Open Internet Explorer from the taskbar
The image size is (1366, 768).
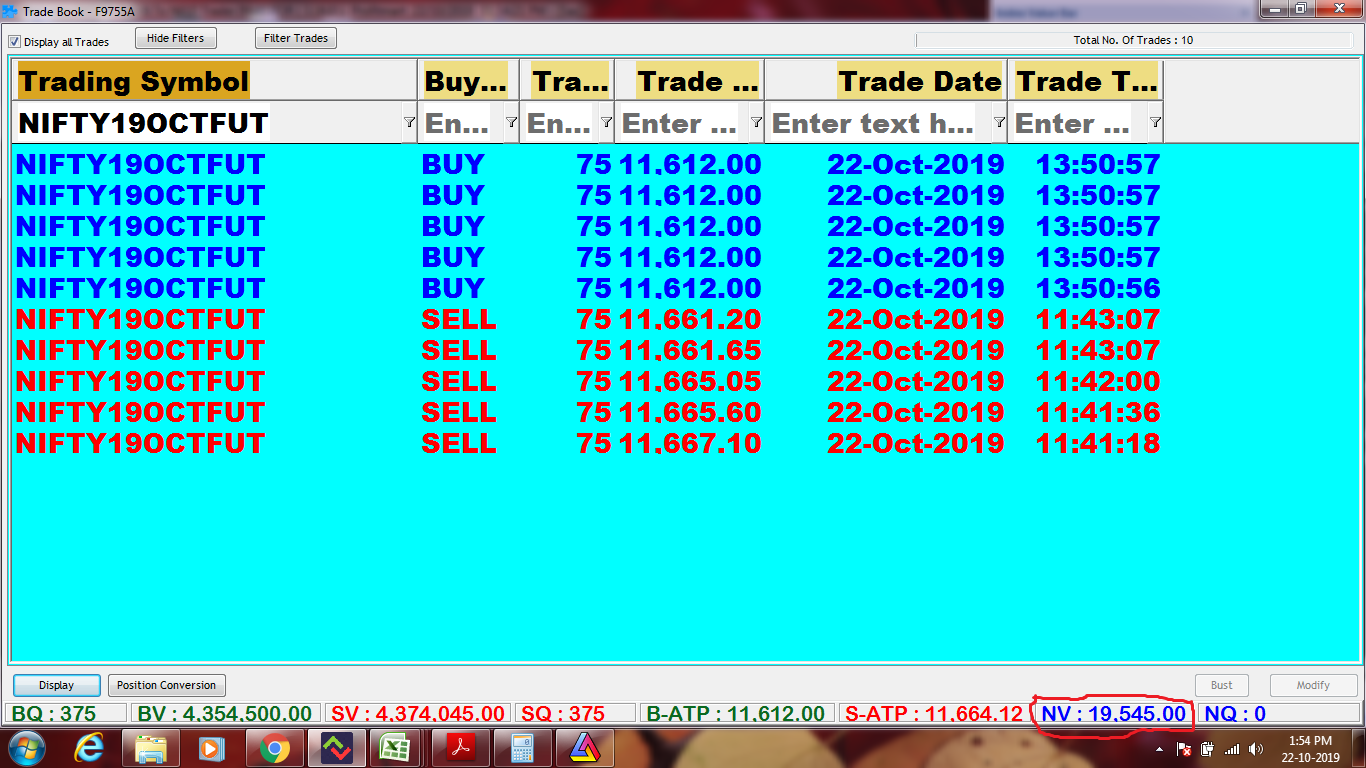click(x=89, y=748)
